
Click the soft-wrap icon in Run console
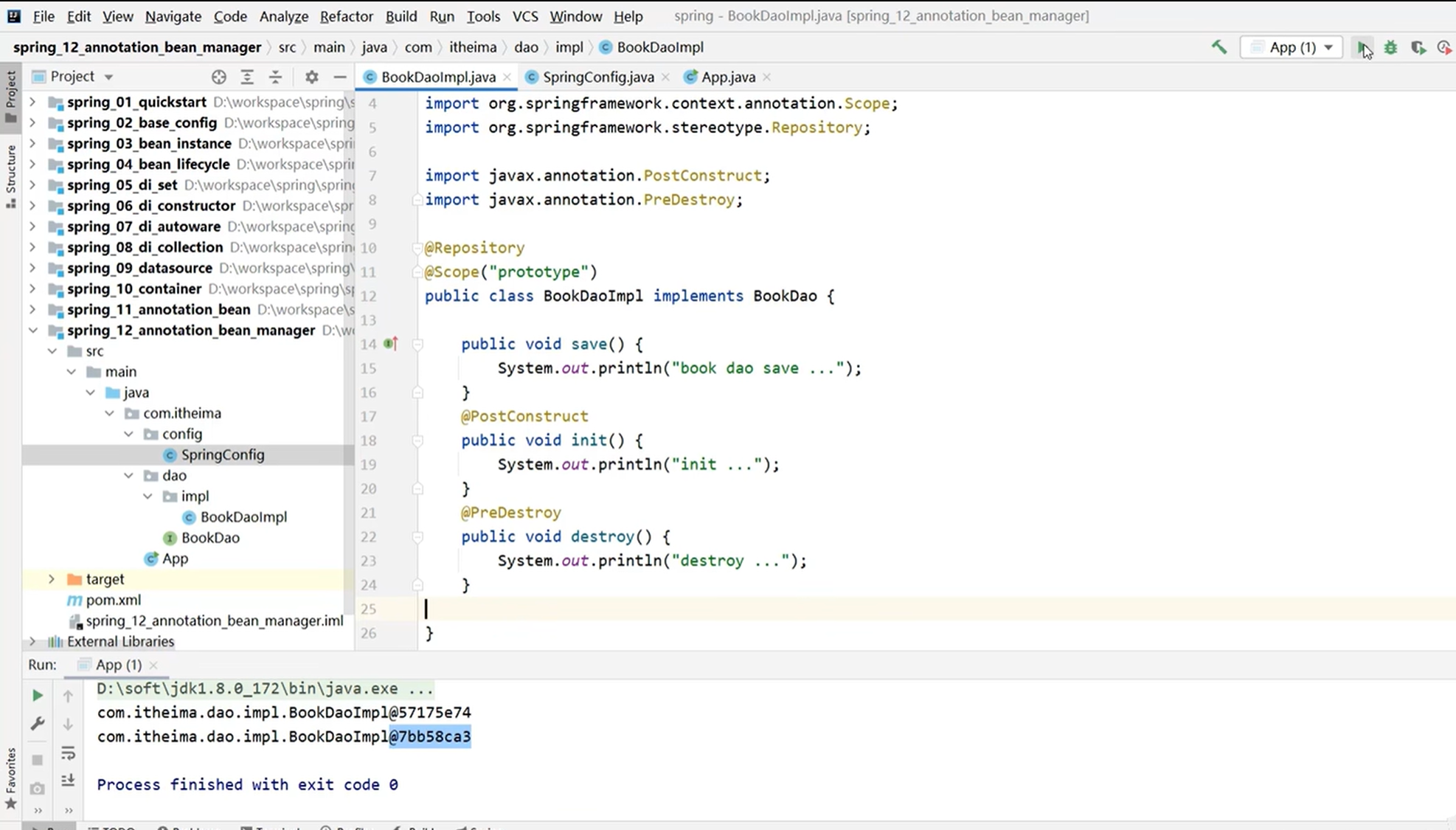[68, 753]
